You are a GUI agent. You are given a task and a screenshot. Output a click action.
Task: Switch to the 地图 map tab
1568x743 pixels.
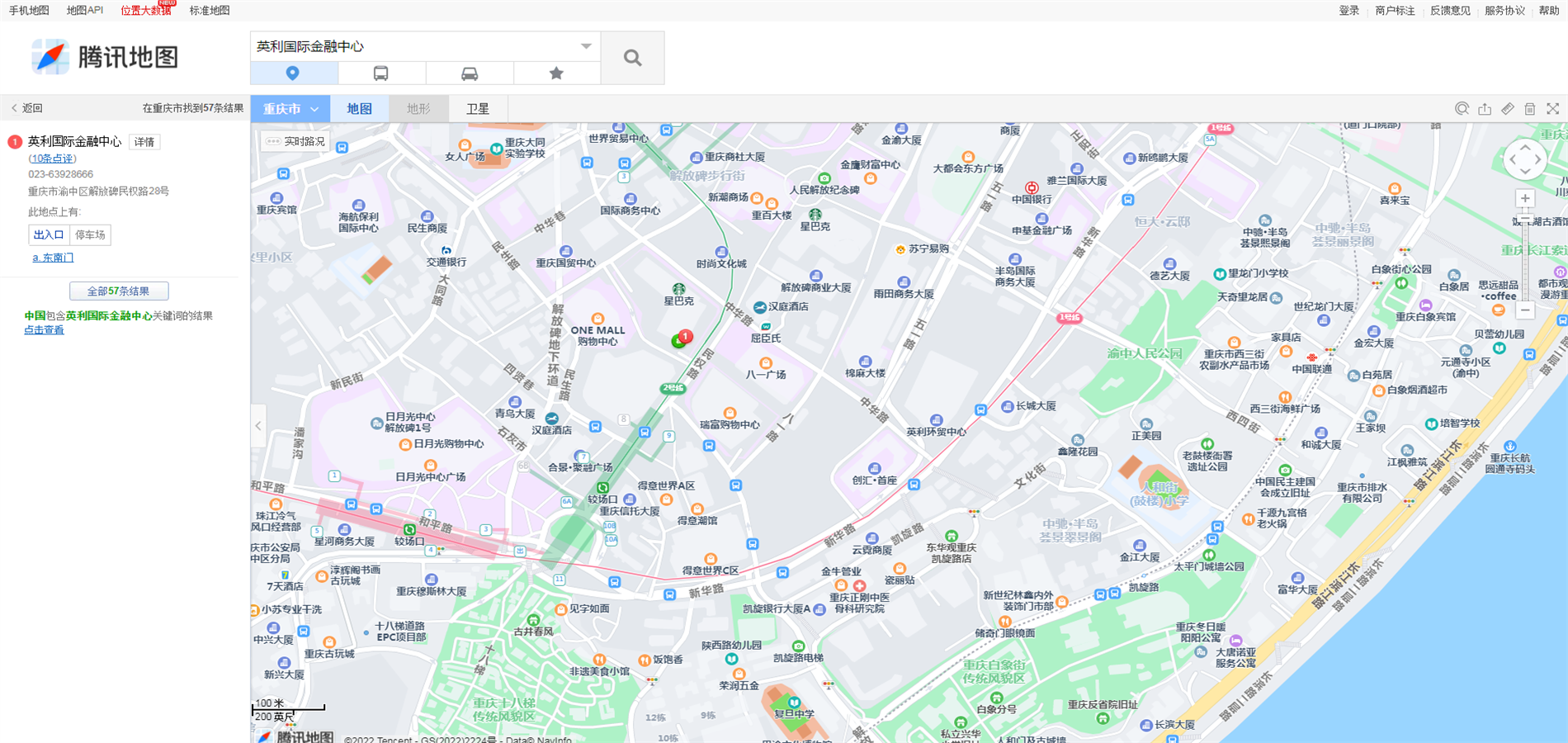pos(359,109)
